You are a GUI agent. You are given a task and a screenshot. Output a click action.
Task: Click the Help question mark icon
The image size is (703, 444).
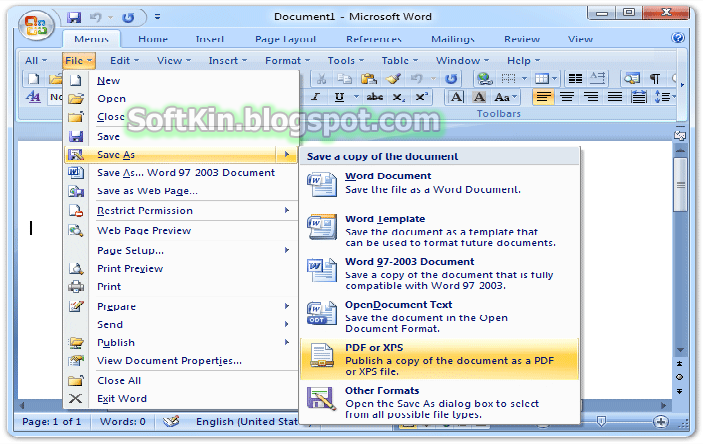(678, 38)
